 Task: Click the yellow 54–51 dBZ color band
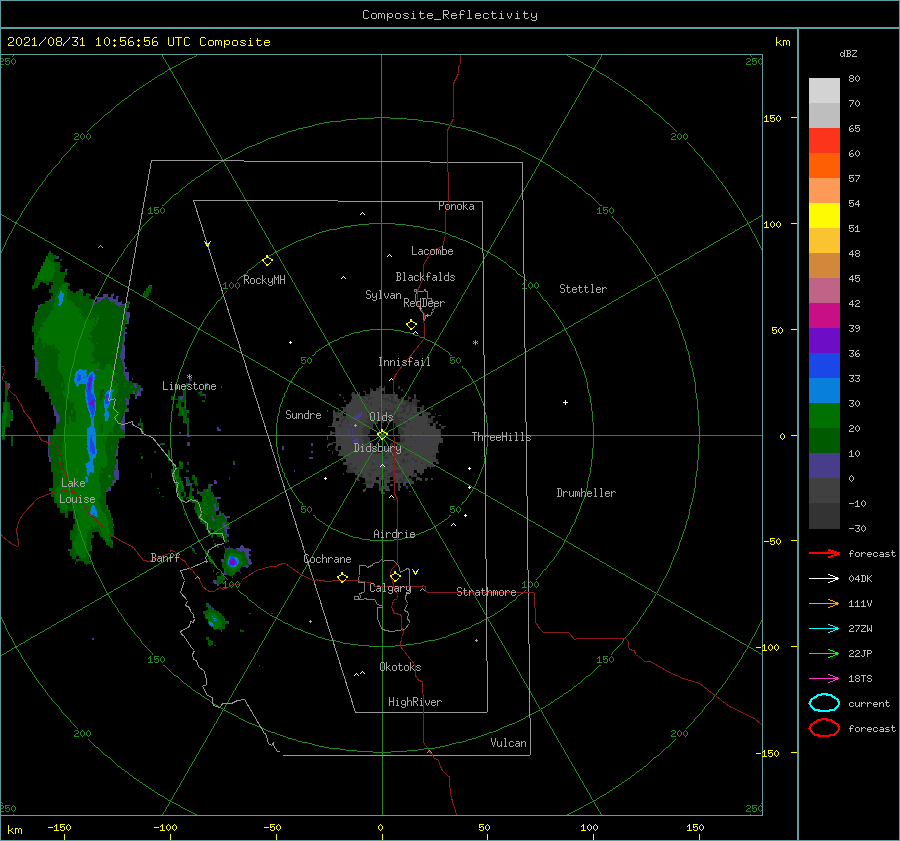pos(824,216)
